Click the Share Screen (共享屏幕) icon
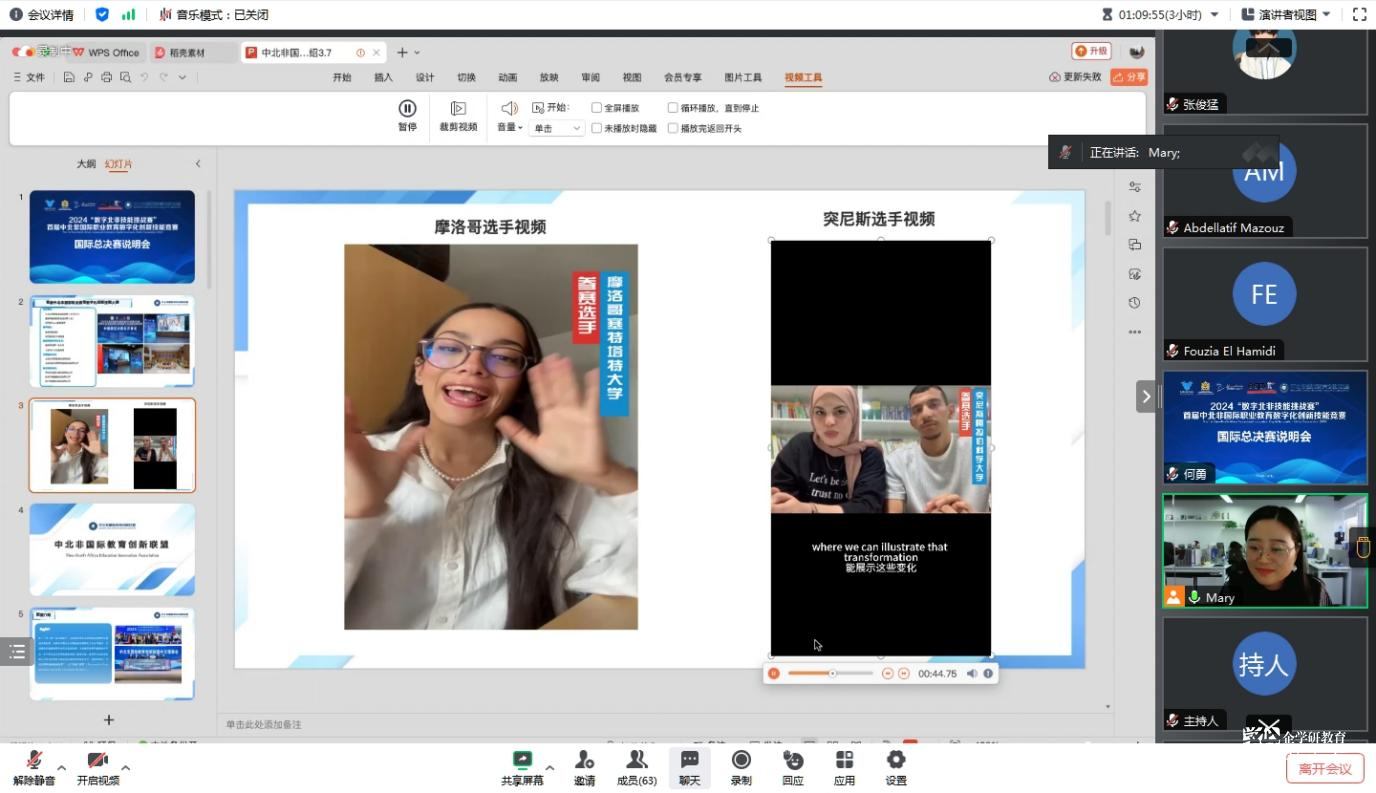The image size is (1376, 793). tap(521, 761)
